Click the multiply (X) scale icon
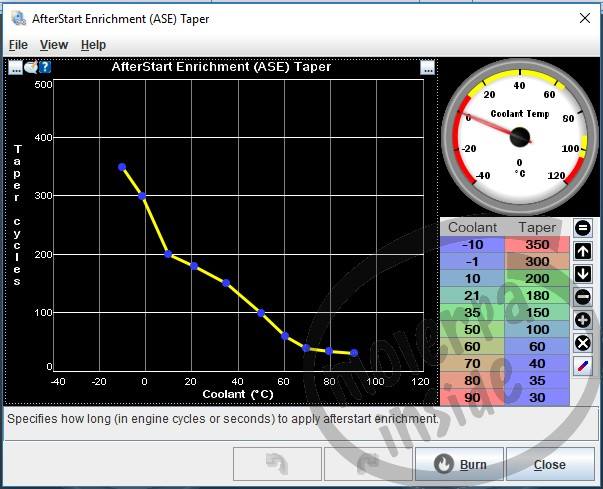This screenshot has height=489, width=603. click(583, 343)
